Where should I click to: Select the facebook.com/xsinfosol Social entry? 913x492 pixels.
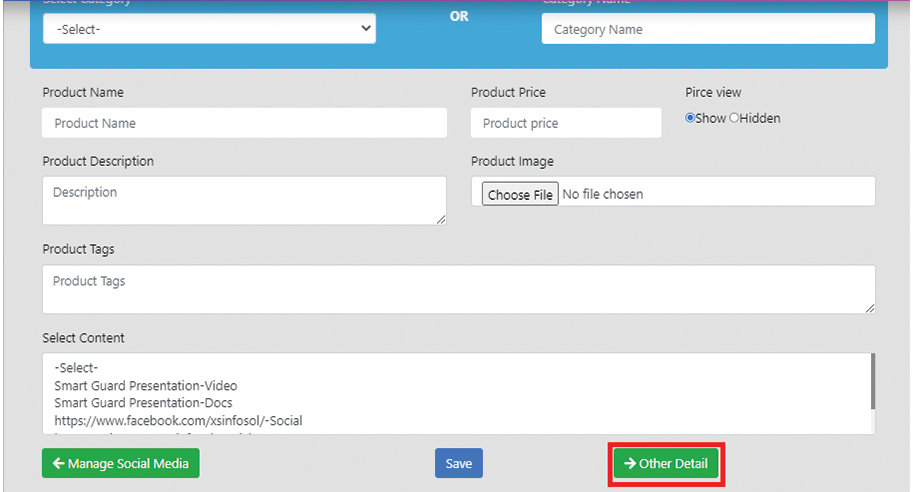[x=178, y=420]
